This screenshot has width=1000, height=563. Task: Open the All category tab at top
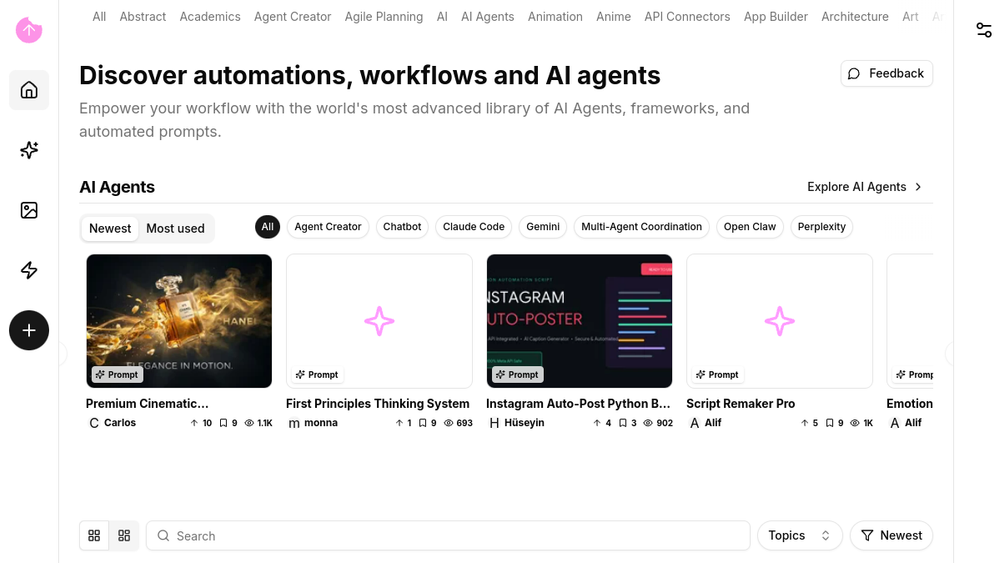99,17
